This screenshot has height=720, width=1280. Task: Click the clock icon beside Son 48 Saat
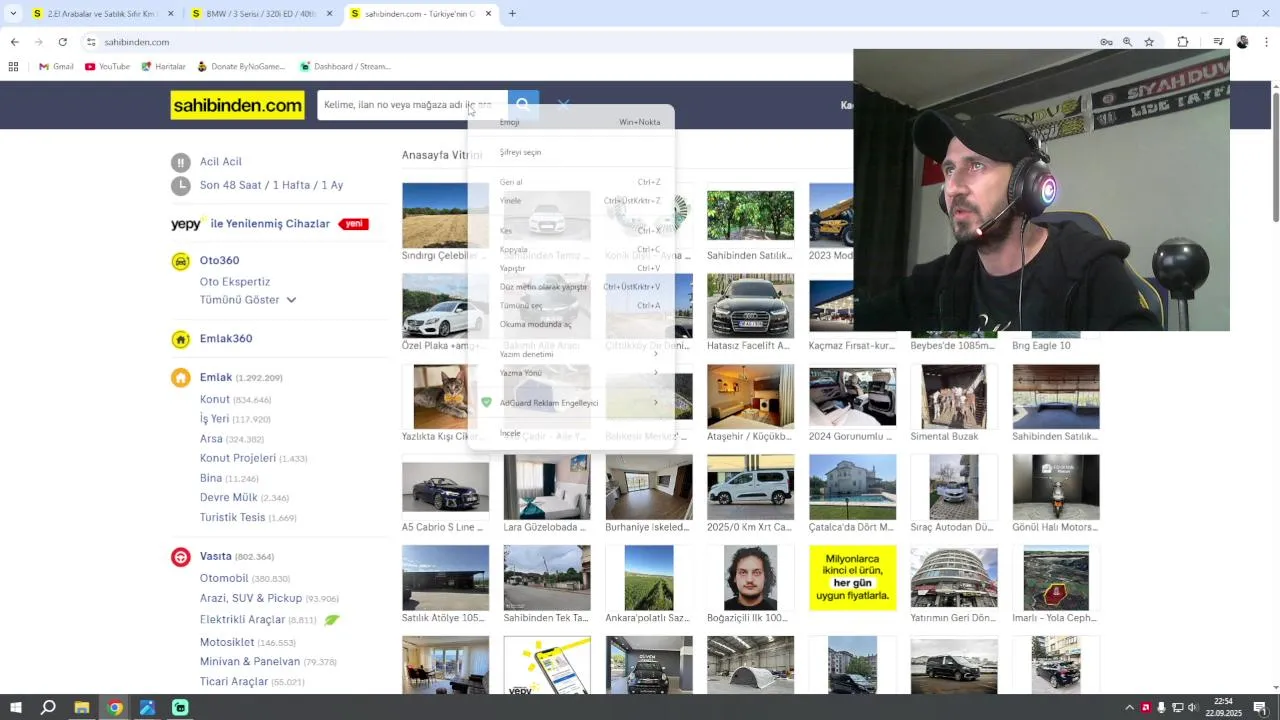click(180, 185)
